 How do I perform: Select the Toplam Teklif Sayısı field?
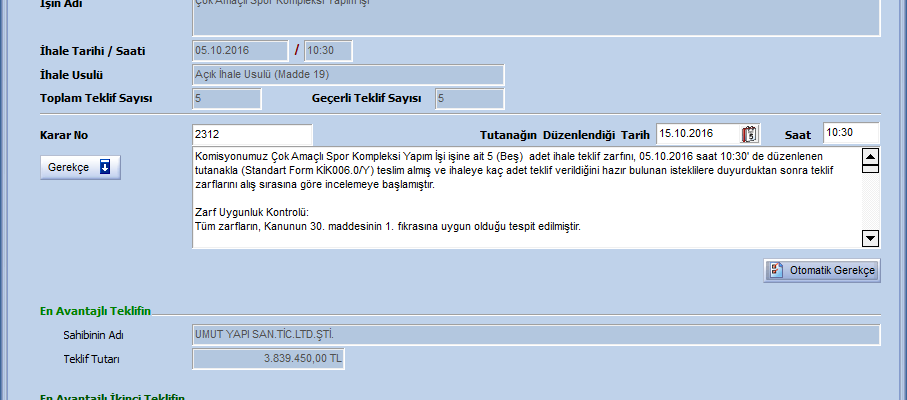pos(226,98)
